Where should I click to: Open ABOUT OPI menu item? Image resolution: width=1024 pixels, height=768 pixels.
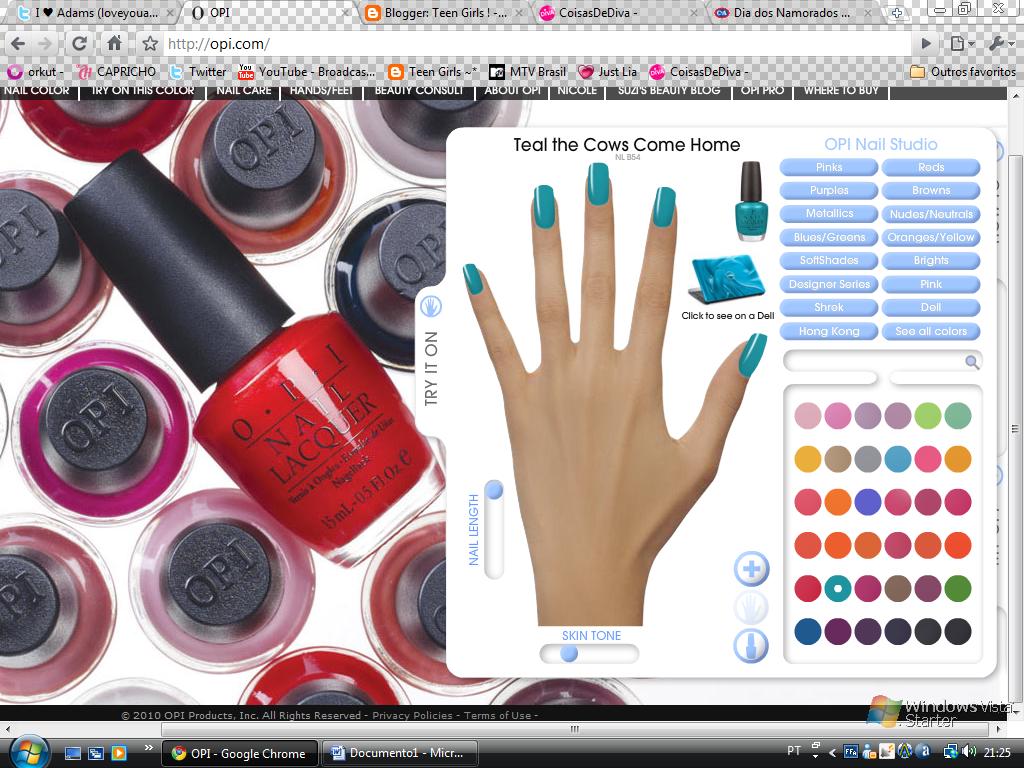(x=513, y=91)
